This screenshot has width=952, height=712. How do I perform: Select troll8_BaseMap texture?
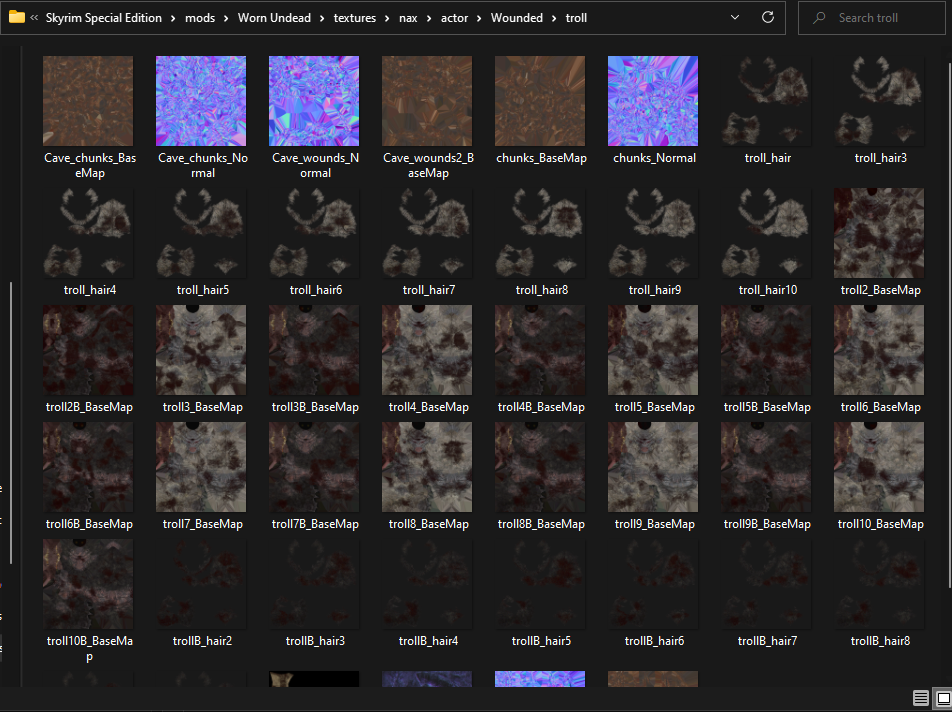point(427,476)
